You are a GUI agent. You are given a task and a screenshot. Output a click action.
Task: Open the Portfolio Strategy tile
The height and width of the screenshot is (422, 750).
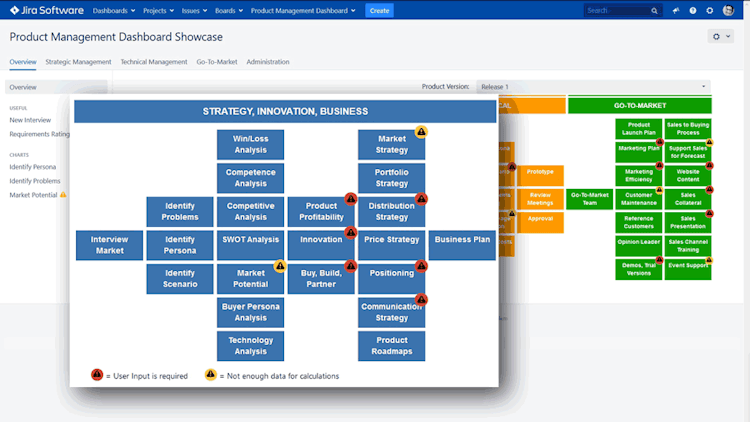tap(391, 178)
